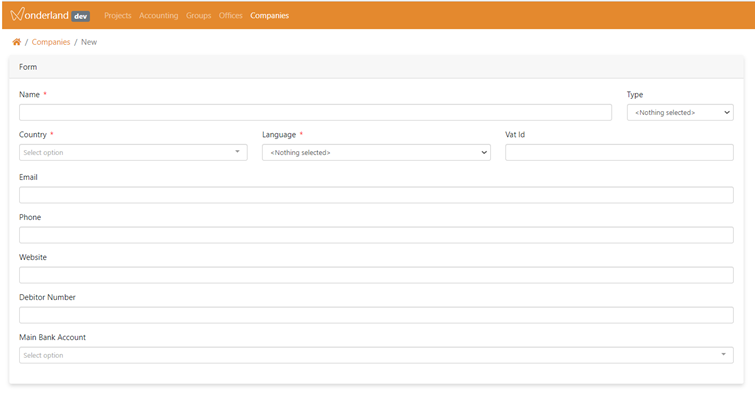
Task: Click the dev badge
Action: pyautogui.click(x=80, y=16)
